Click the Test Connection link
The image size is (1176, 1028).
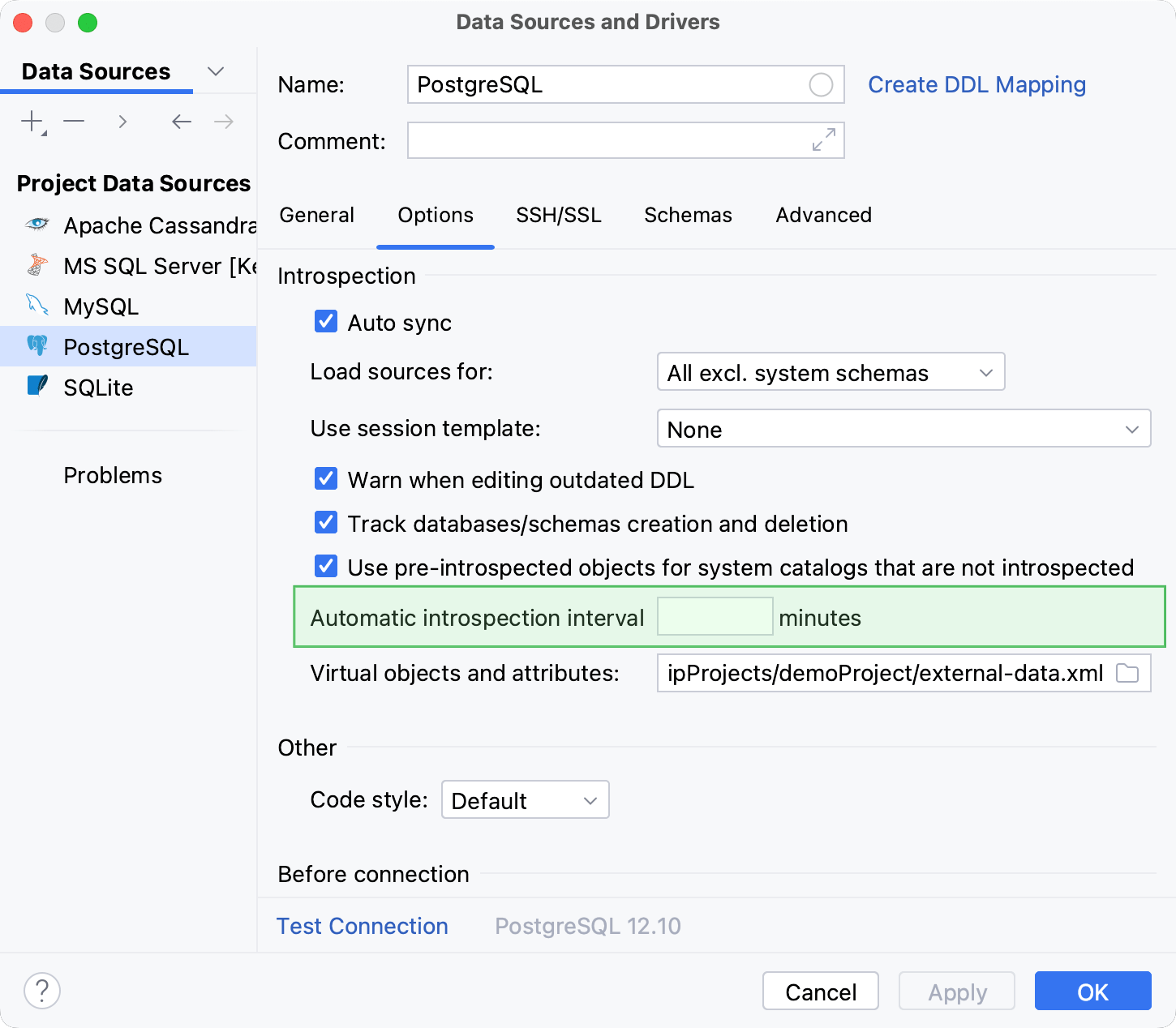coord(362,926)
